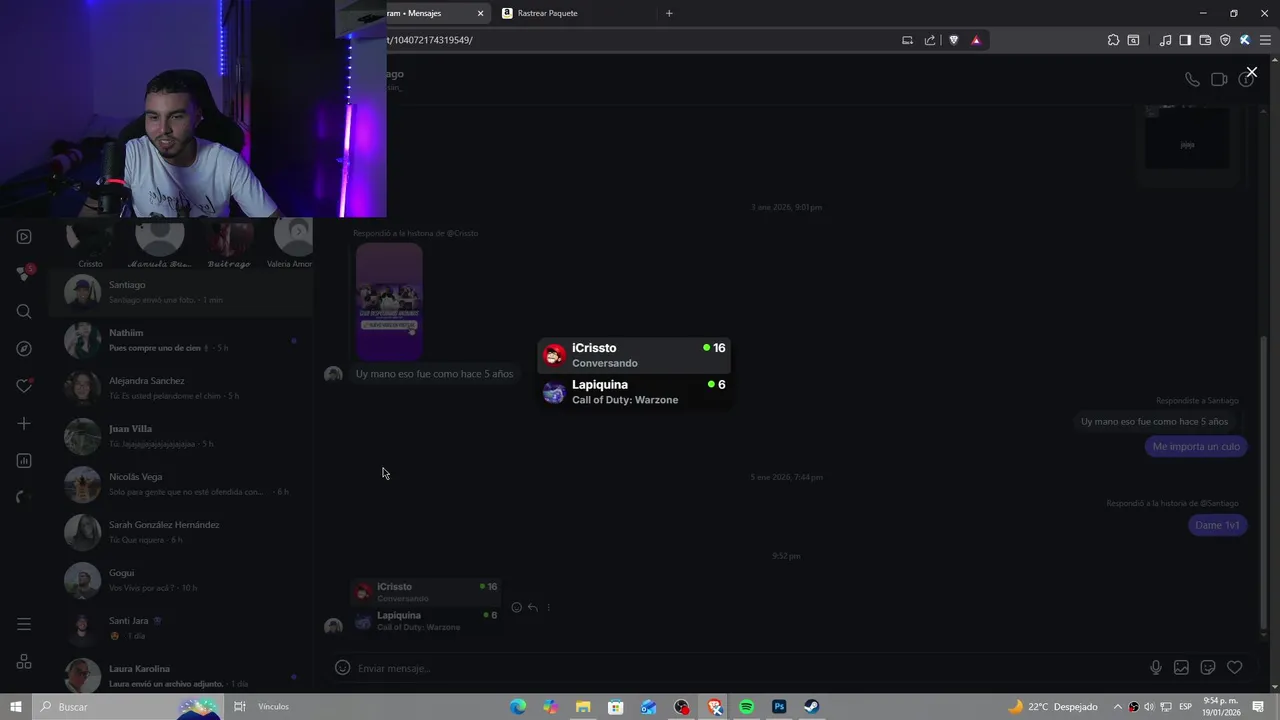The height and width of the screenshot is (720, 1280).
Task: Click the enlarged iCrissto Conversando row
Action: point(634,355)
